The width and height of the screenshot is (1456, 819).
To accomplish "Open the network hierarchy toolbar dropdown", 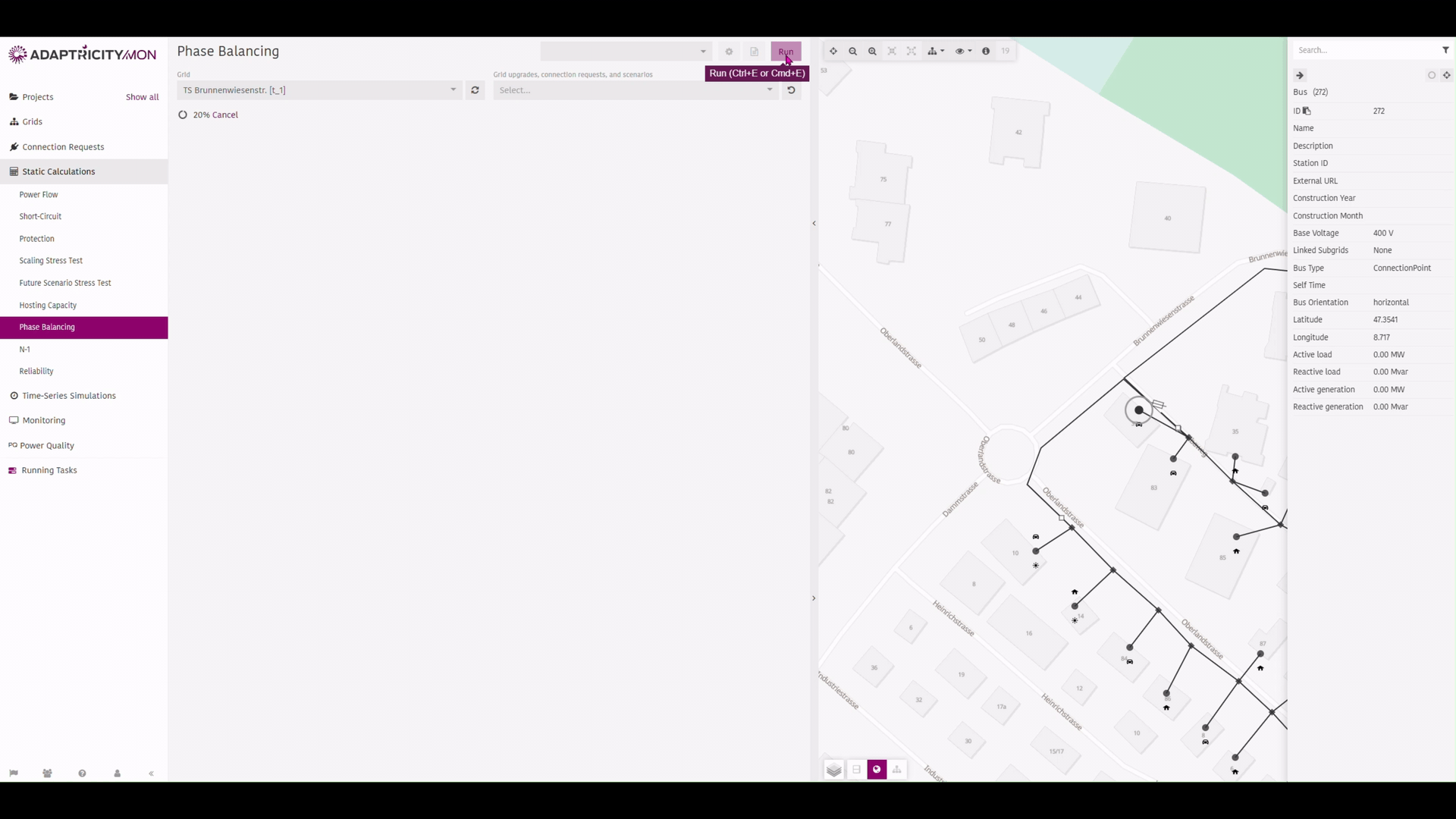I will (x=936, y=52).
